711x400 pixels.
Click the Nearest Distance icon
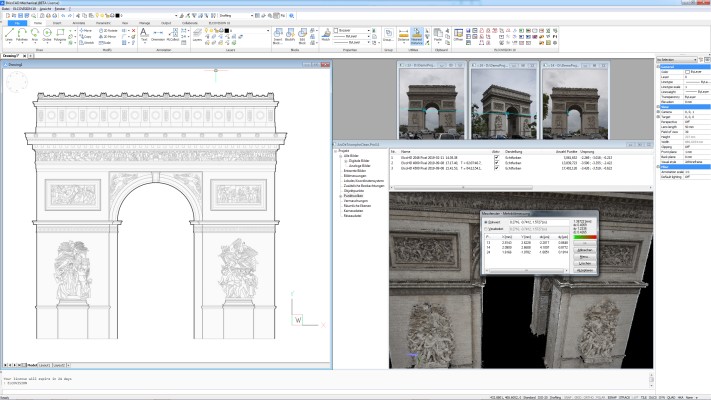click(416, 36)
